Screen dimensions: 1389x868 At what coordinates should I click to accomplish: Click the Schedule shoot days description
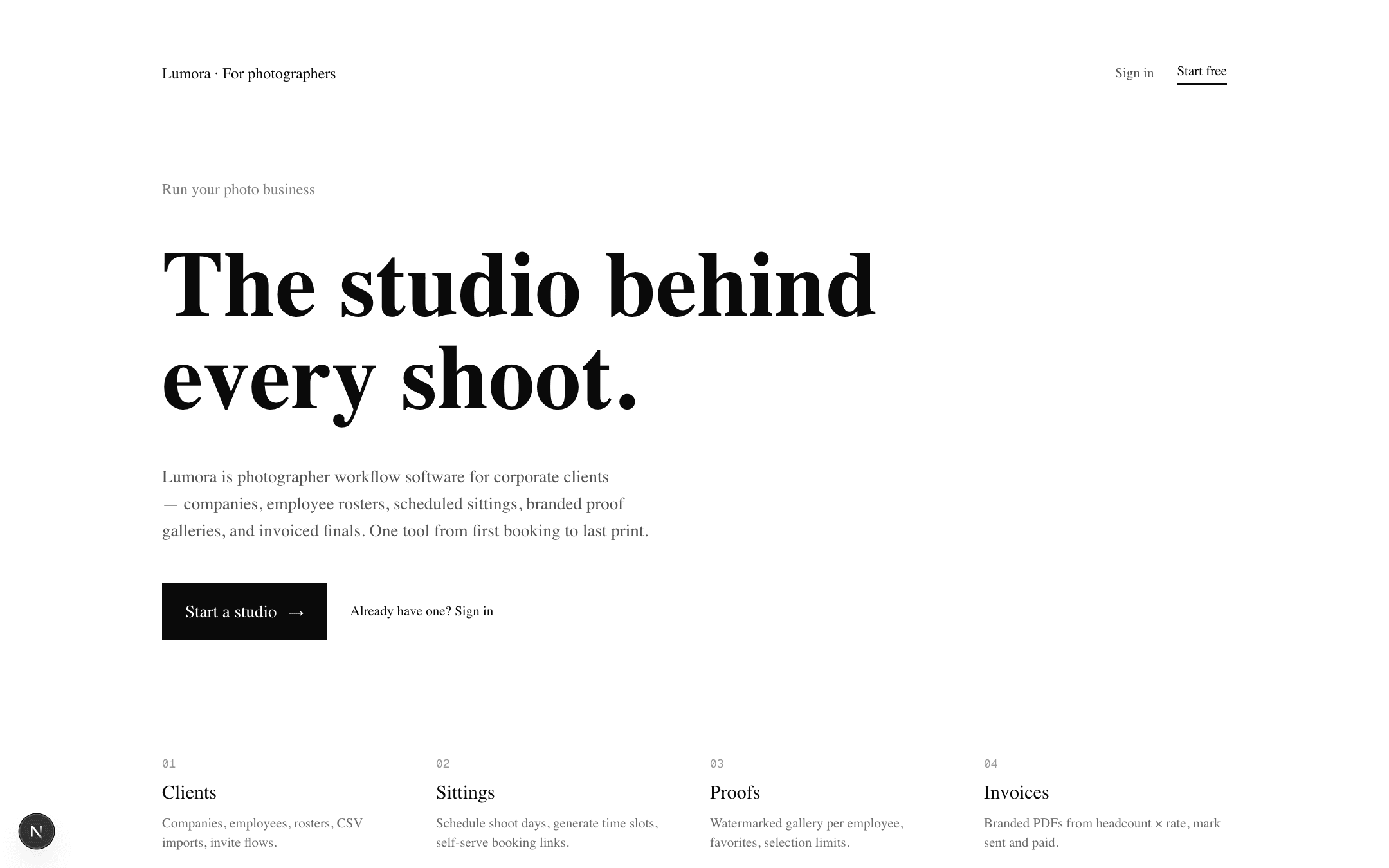pyautogui.click(x=547, y=833)
